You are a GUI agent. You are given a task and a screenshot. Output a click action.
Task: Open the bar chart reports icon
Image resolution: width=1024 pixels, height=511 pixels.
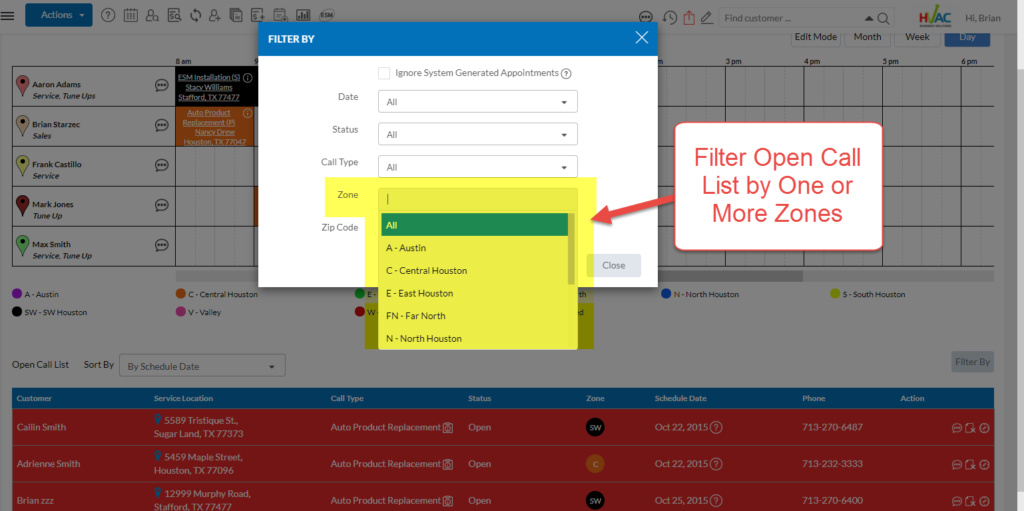(303, 15)
